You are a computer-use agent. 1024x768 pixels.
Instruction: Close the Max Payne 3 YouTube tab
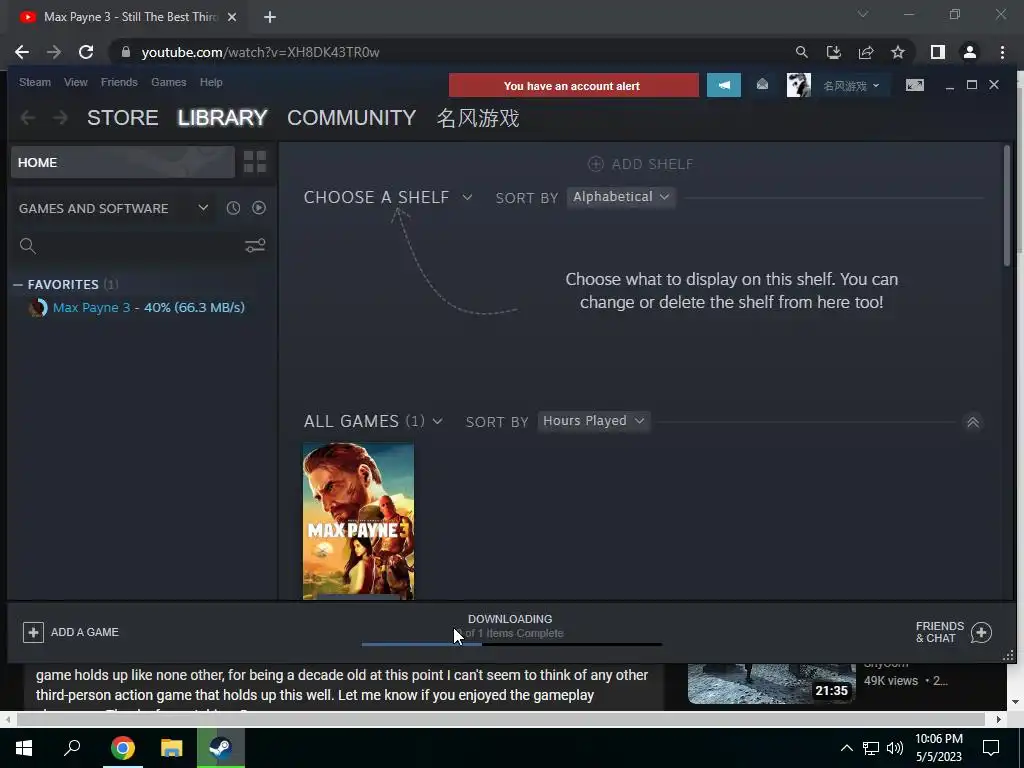pos(232,17)
